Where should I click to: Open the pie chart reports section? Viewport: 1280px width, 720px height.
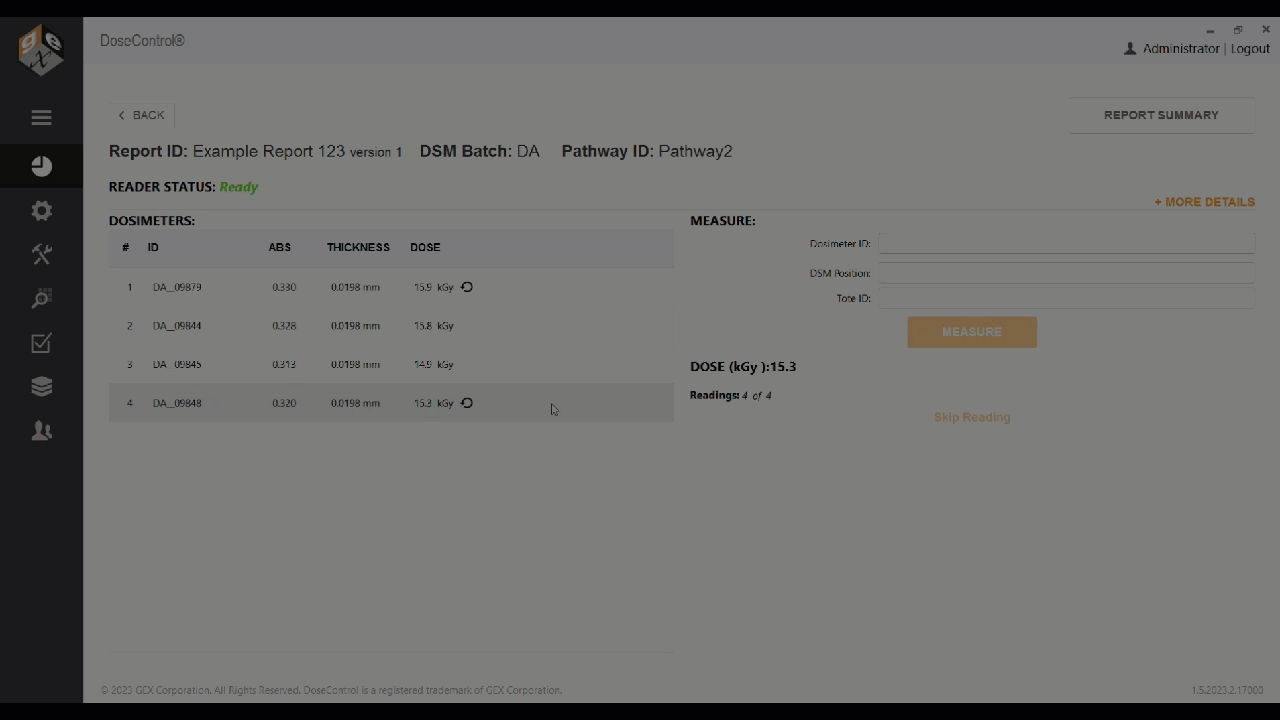[41, 166]
